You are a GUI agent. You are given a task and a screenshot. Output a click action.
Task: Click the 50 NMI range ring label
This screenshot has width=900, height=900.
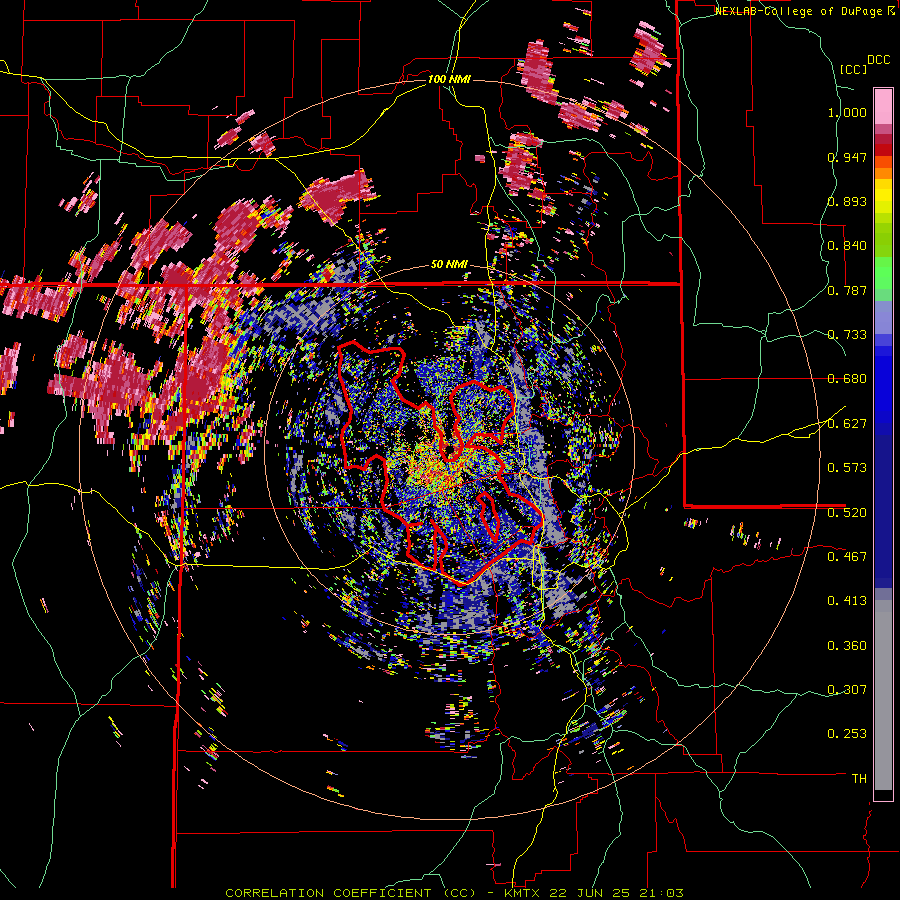click(449, 265)
